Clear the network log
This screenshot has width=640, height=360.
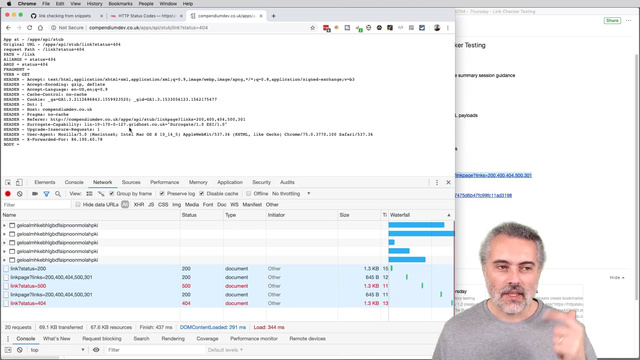coord(20,194)
